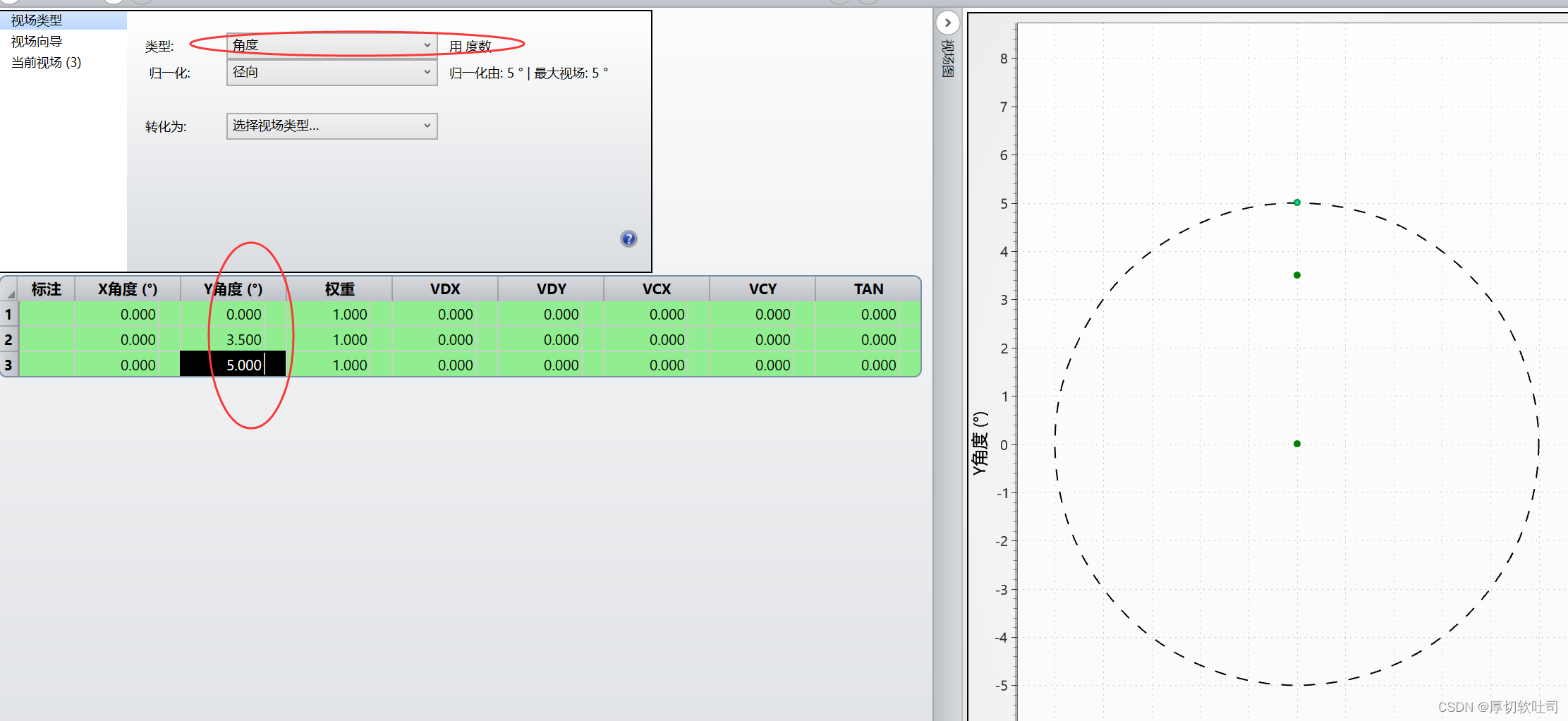Image resolution: width=1568 pixels, height=721 pixels.
Task: Click the 标注 column header
Action: click(47, 289)
